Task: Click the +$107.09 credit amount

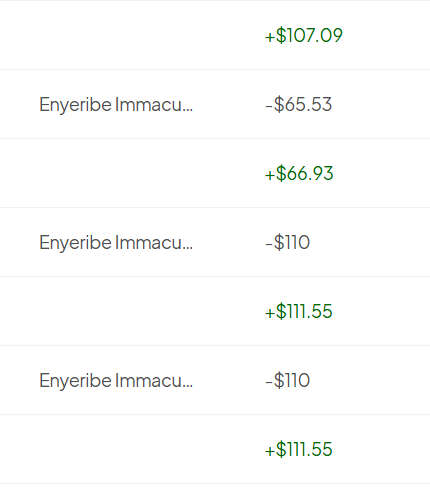Action: point(304,35)
